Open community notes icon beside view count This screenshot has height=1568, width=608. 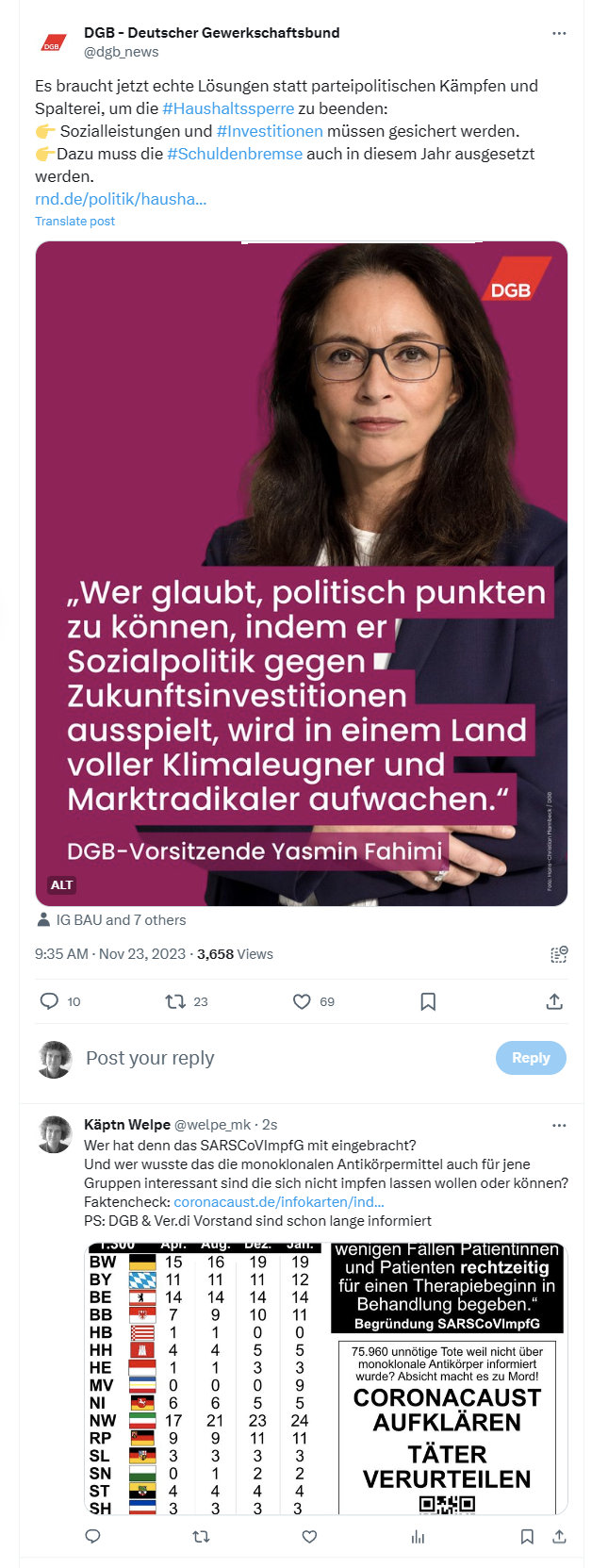click(x=558, y=954)
